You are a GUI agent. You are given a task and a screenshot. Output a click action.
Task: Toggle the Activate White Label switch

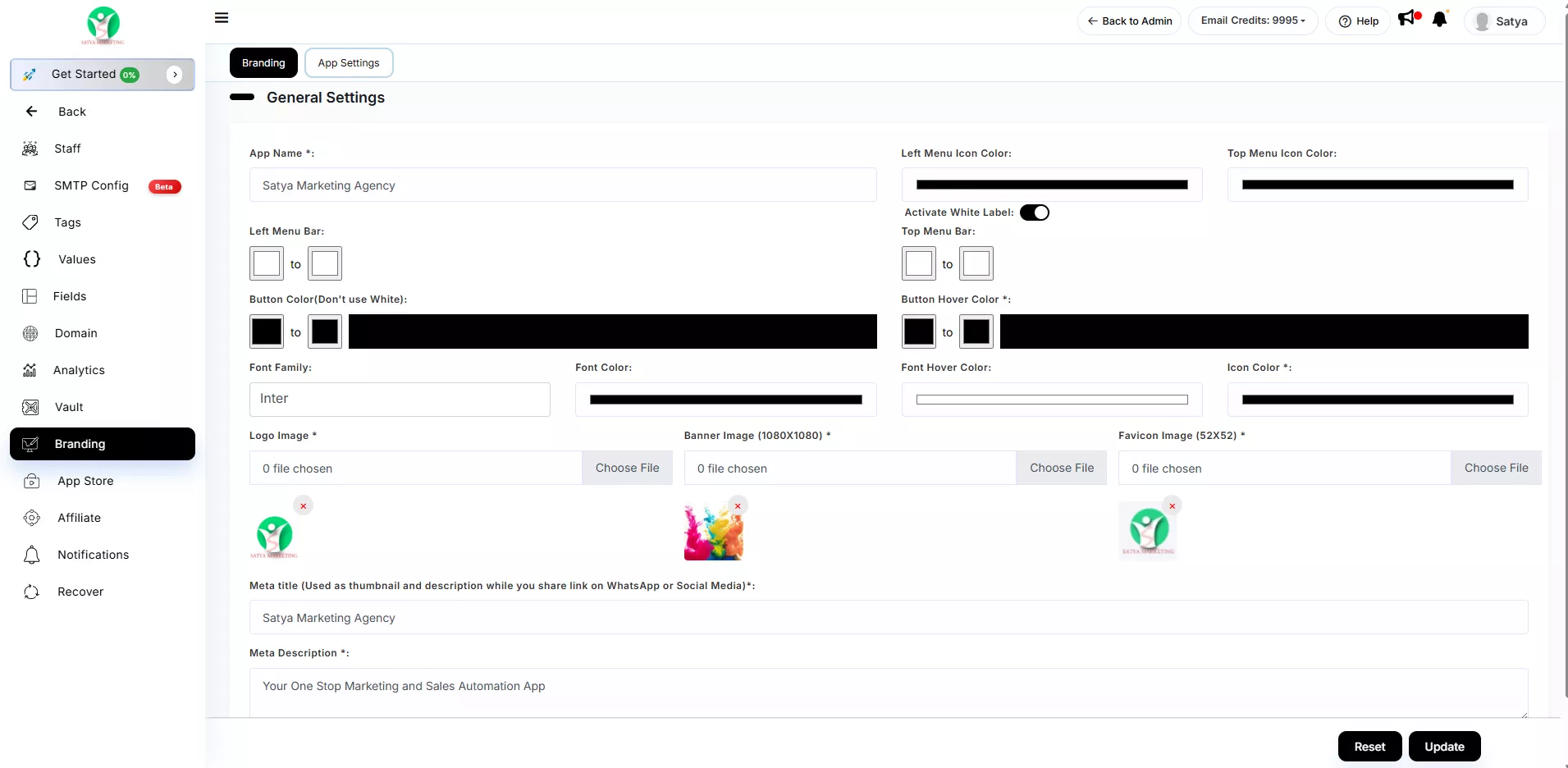pyautogui.click(x=1034, y=213)
